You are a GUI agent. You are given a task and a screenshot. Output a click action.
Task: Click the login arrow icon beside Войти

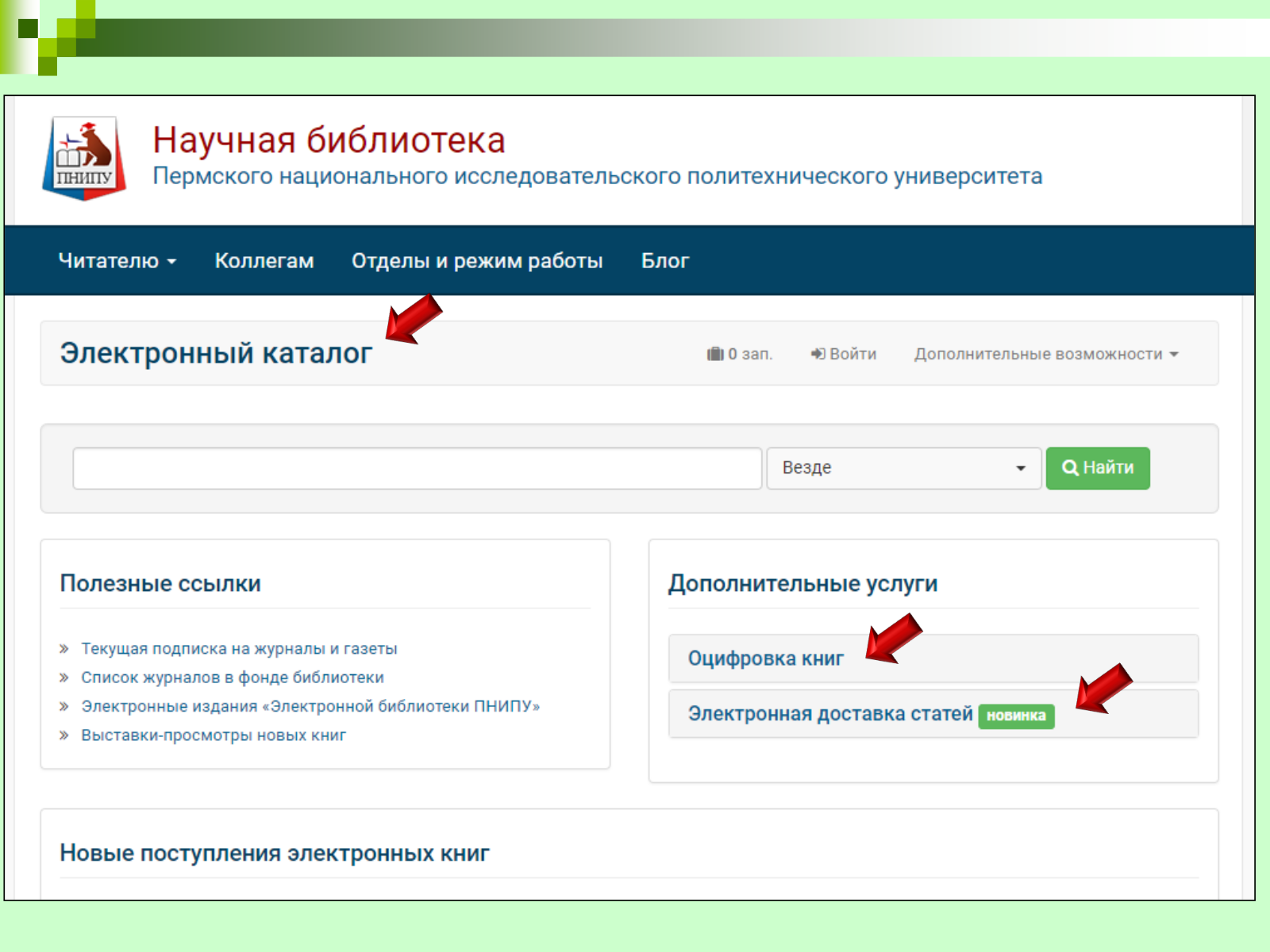(x=818, y=354)
